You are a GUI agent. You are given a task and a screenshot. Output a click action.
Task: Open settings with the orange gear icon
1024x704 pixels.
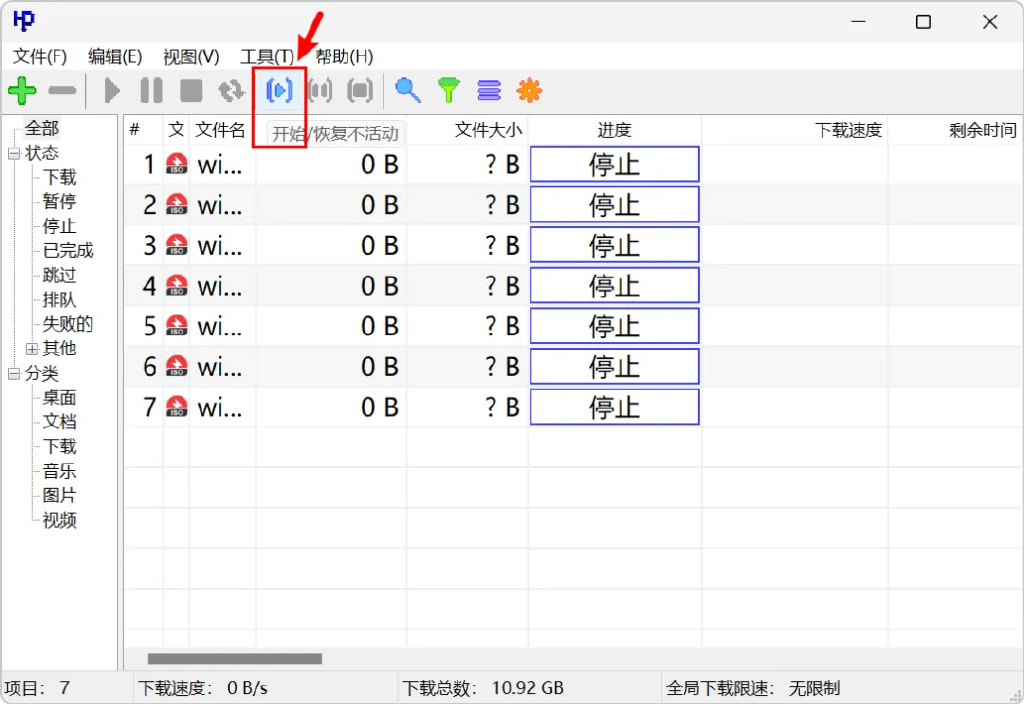[529, 91]
